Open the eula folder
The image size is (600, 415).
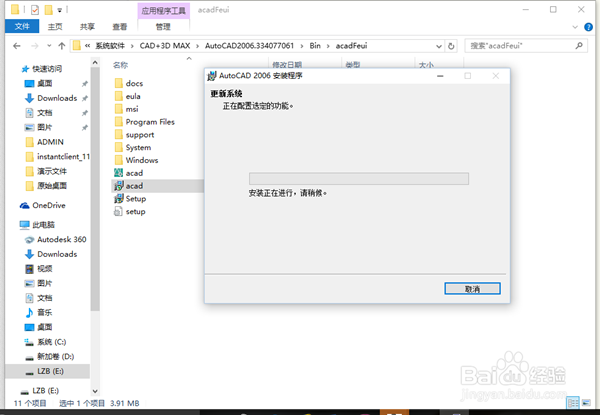point(127,96)
